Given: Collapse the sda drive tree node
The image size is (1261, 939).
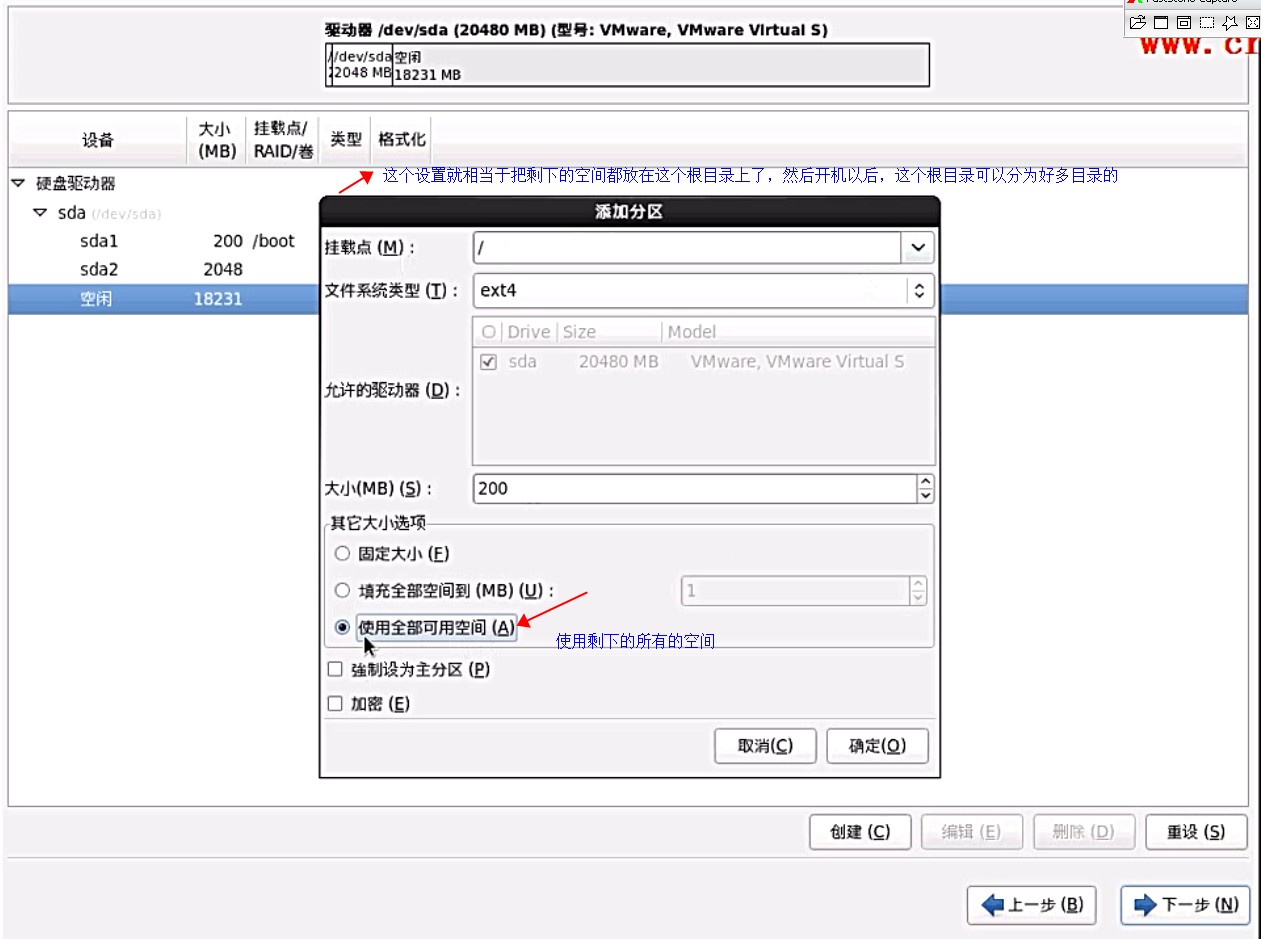Looking at the screenshot, I should coord(40,213).
